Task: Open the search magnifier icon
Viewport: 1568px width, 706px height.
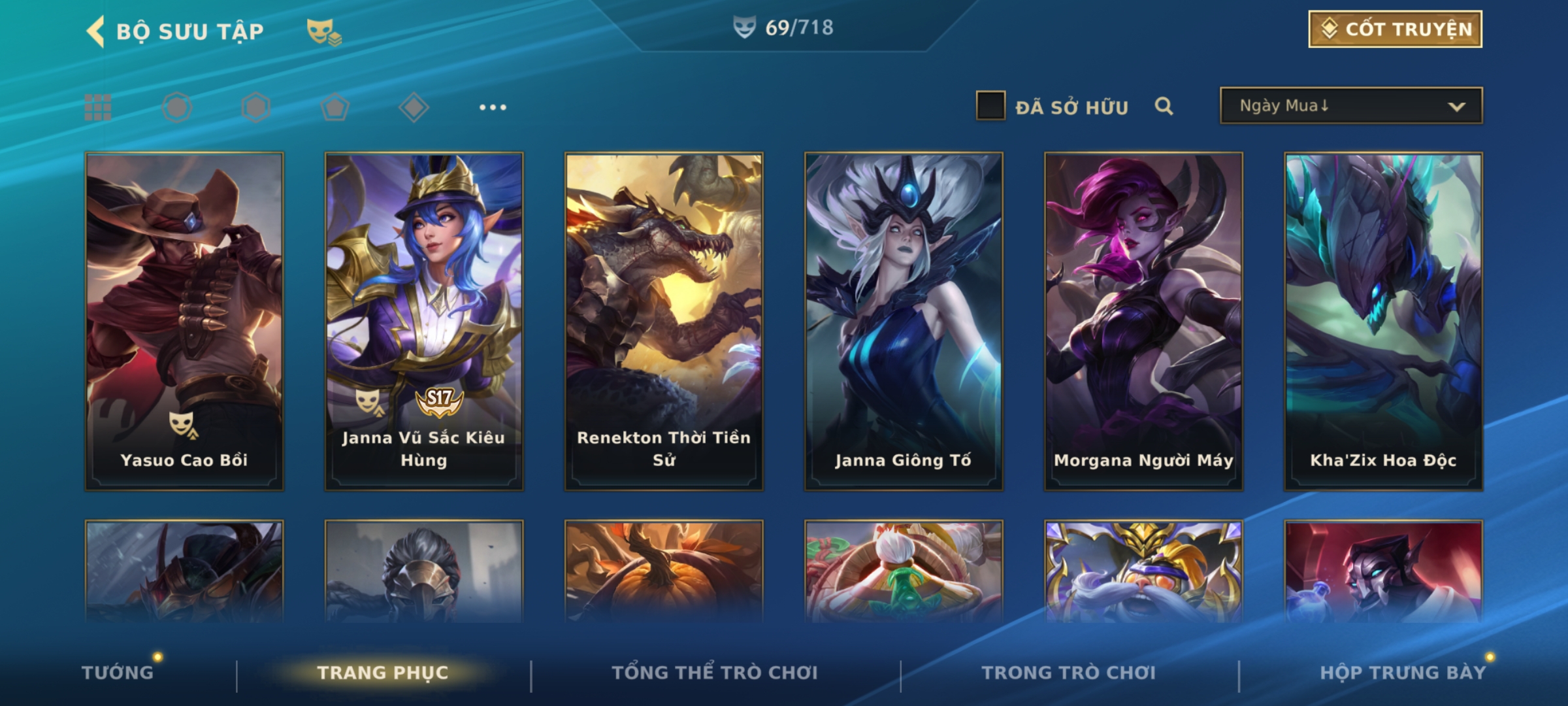Action: 1164,106
